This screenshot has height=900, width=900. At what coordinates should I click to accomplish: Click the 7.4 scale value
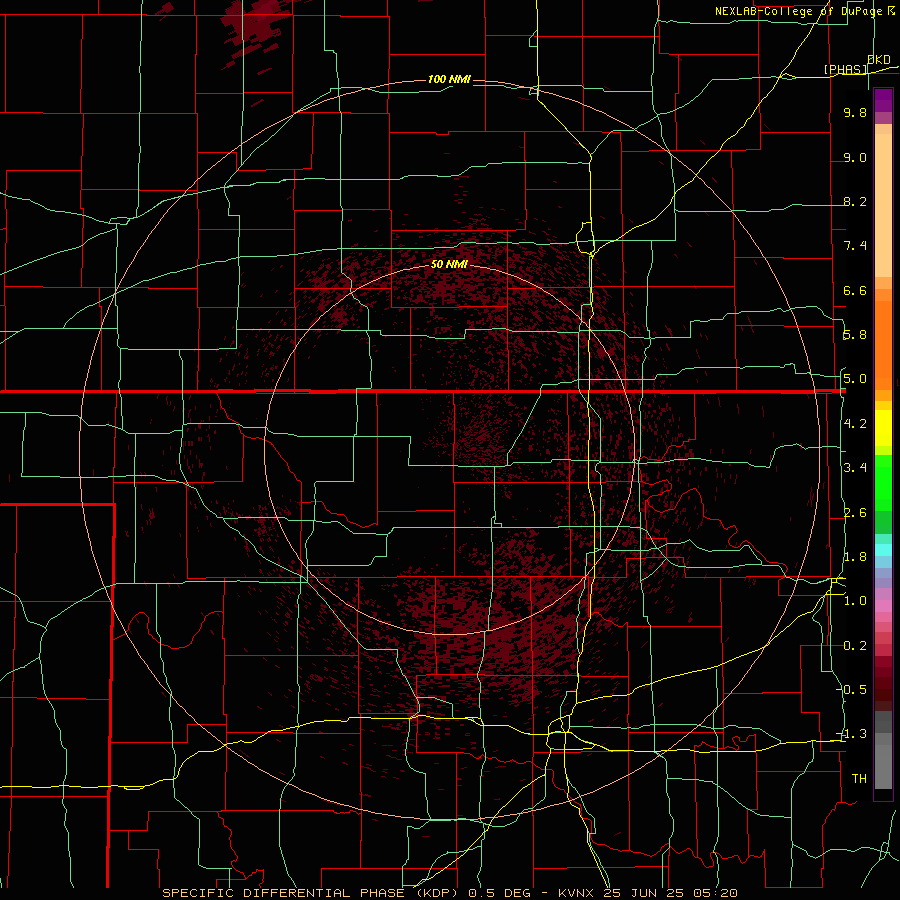[x=855, y=246]
